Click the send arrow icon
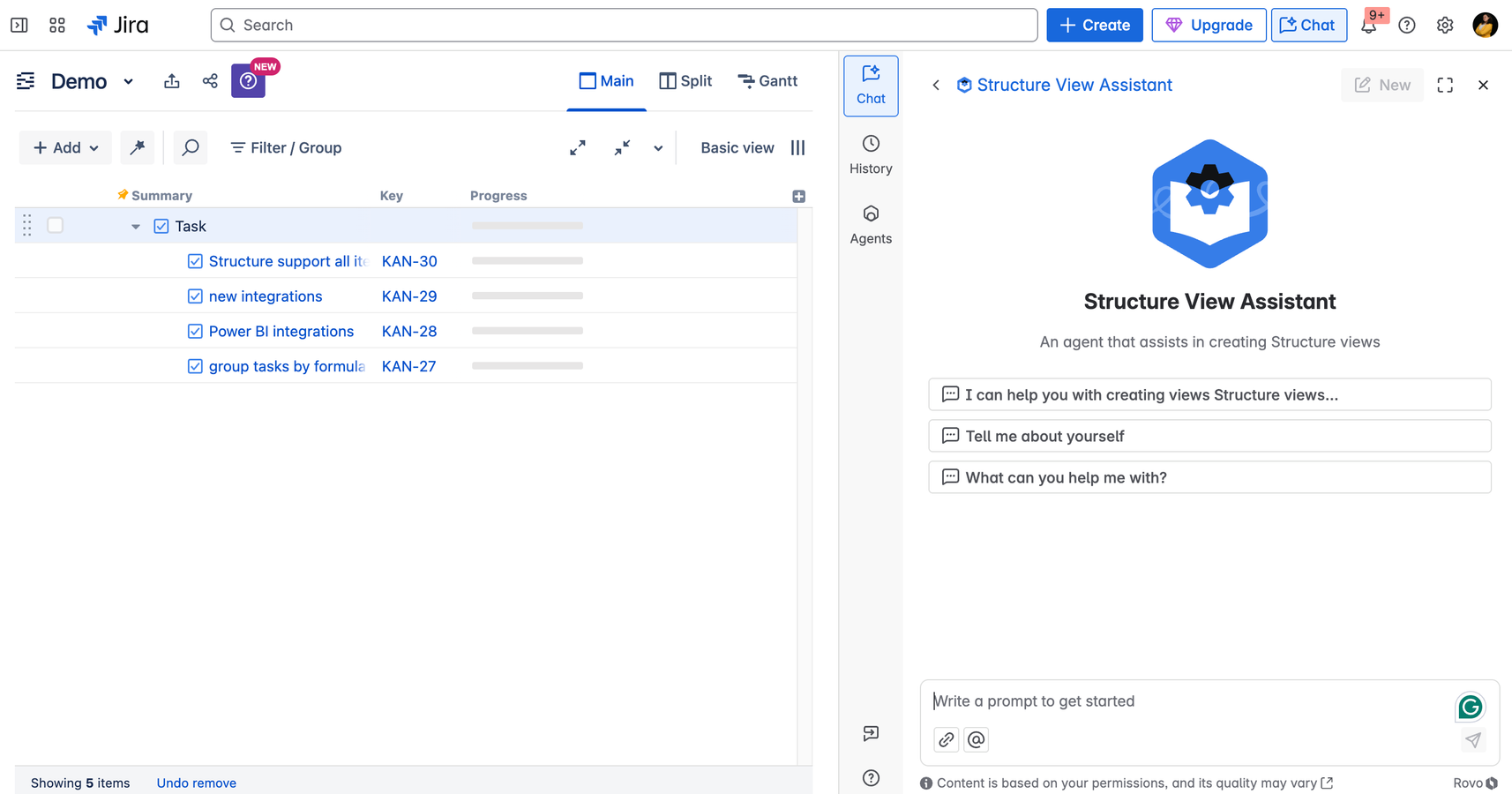Screen dimensions: 1512x794 click(1473, 740)
